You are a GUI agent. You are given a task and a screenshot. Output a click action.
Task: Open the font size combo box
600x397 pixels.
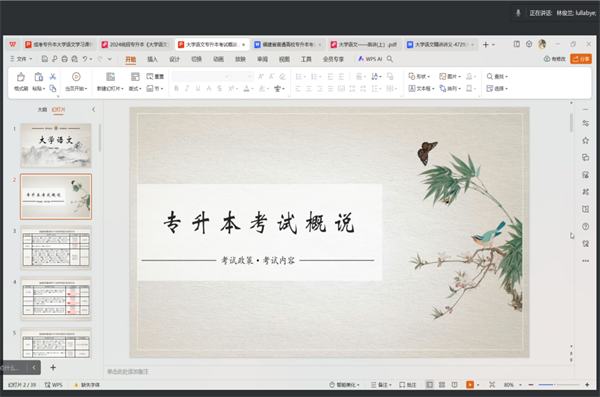pos(242,77)
